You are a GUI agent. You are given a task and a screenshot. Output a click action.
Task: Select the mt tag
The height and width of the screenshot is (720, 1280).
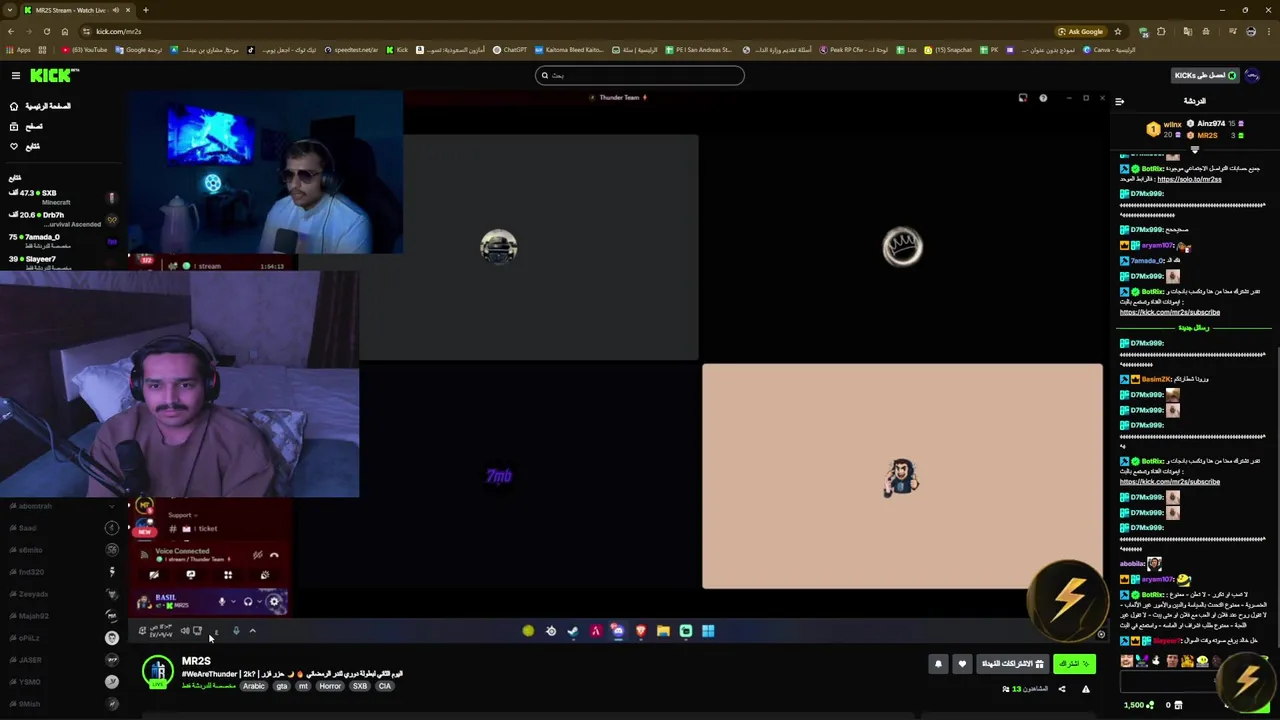click(x=303, y=686)
